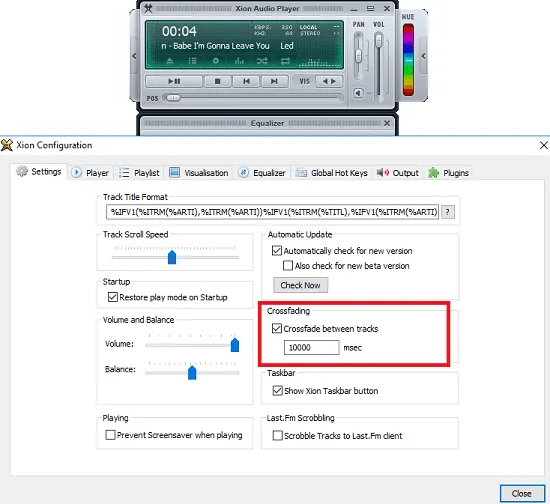Image resolution: width=550 pixels, height=504 pixels.
Task: Enable the shuffle icon in the player display
Action: point(262,61)
